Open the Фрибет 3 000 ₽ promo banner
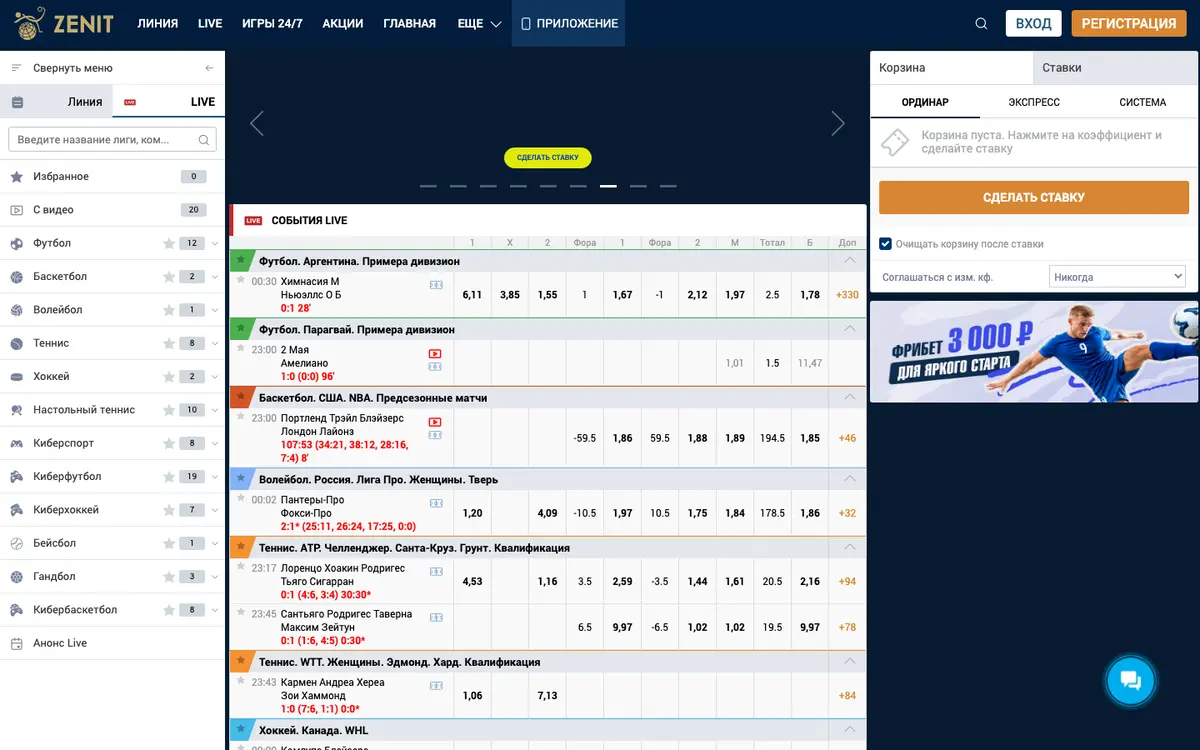The image size is (1200, 750). point(1034,352)
